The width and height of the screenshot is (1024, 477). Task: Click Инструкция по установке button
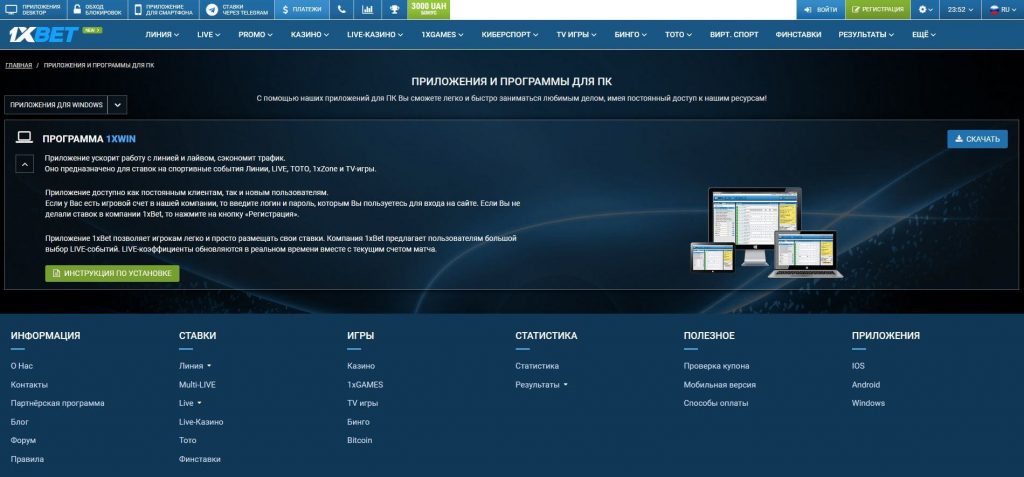coord(112,273)
